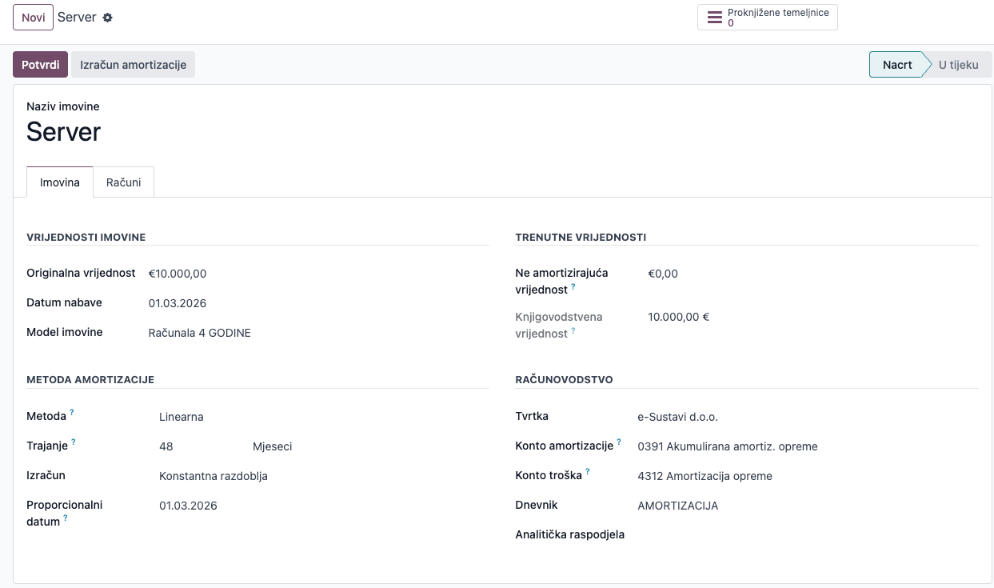Click the Potvrdi button
The height and width of the screenshot is (588, 994).
(x=41, y=65)
